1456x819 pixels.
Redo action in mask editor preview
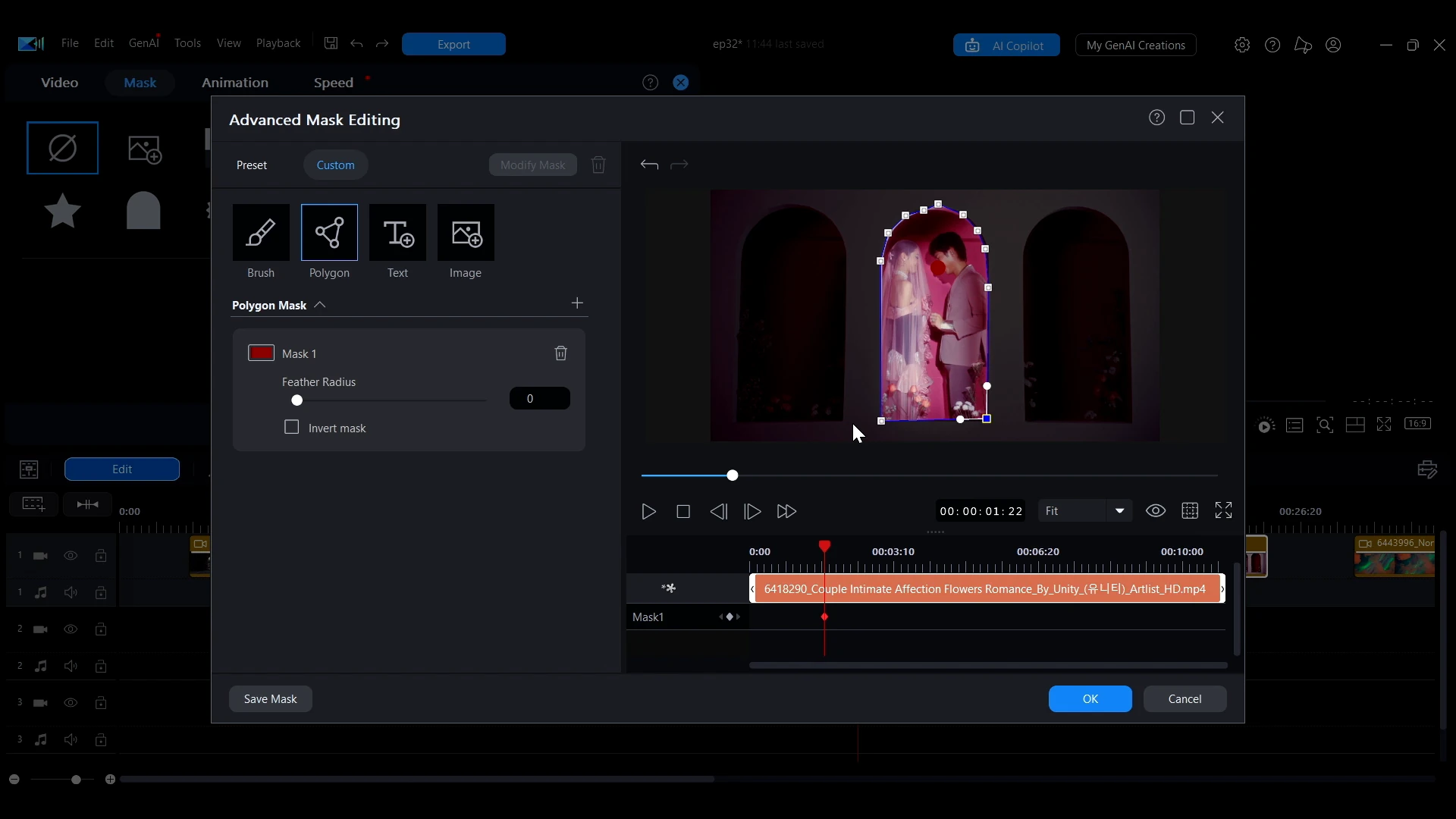coord(679,165)
